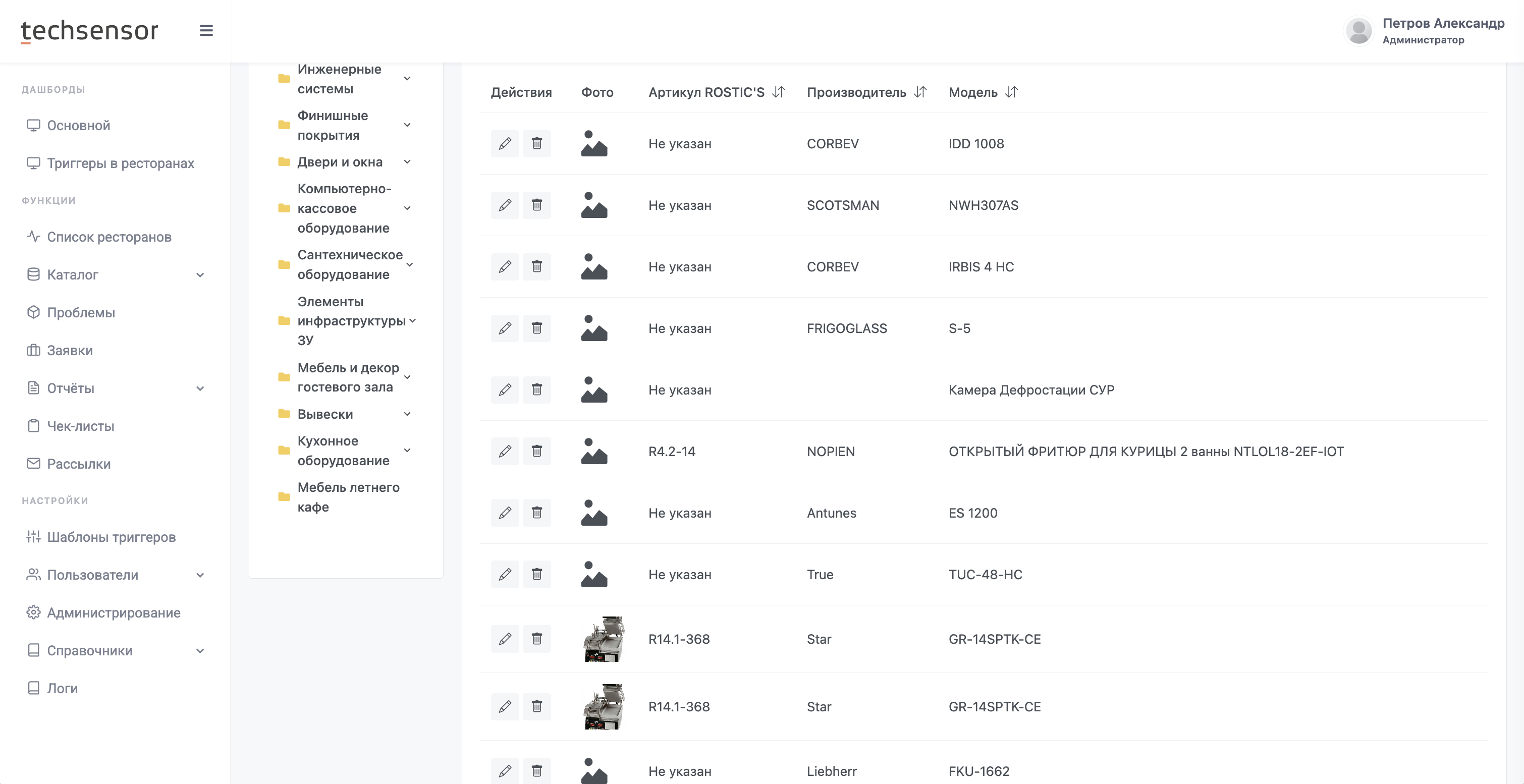Screen dimensions: 1524x784
Task: Open photo of first Star GR-14SPTK-CE
Action: 604,639
